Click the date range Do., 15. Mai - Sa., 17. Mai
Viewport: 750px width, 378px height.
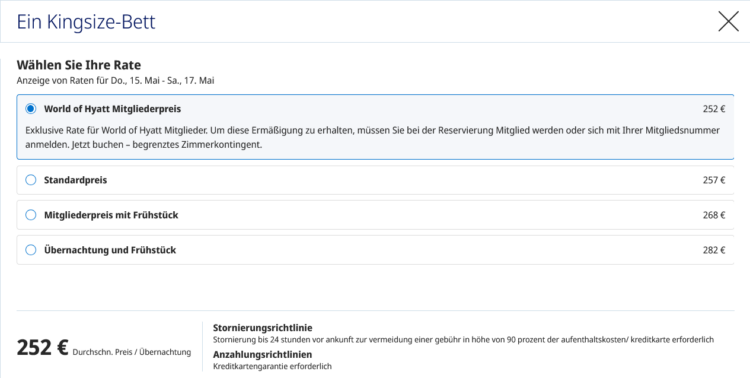pyautogui.click(x=163, y=80)
